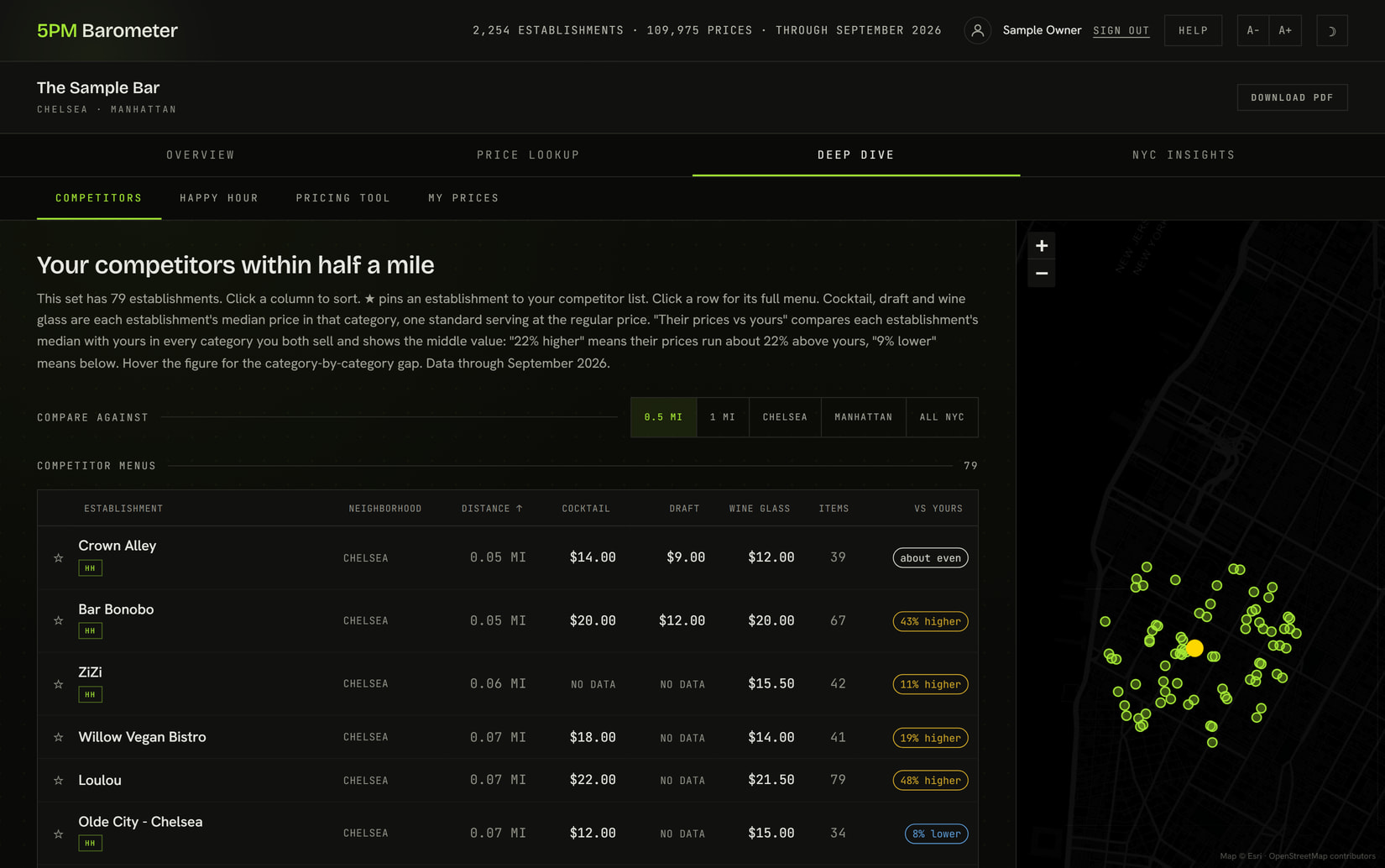Click the Download PDF button
Image resolution: width=1385 pixels, height=868 pixels.
coord(1292,97)
